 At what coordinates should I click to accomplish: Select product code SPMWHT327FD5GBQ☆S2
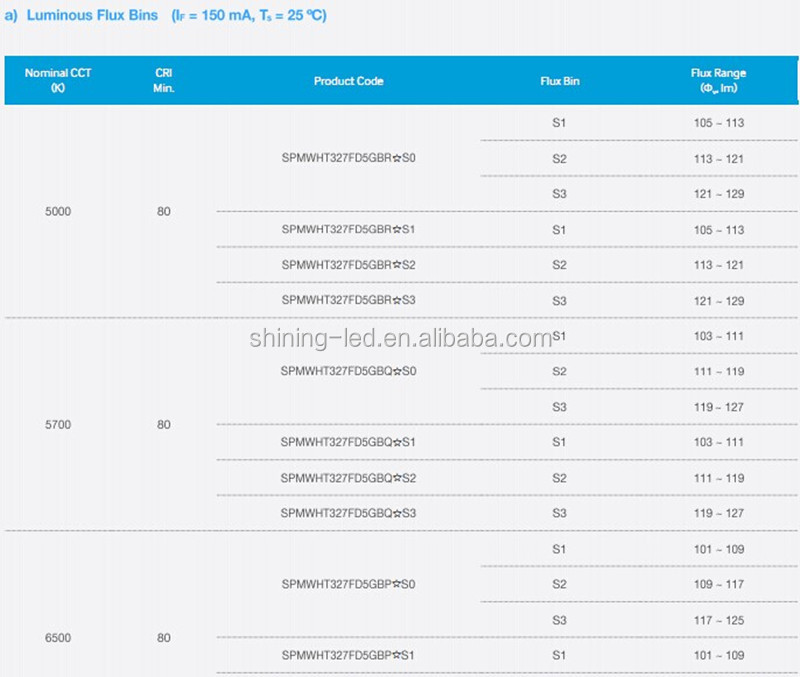point(348,477)
